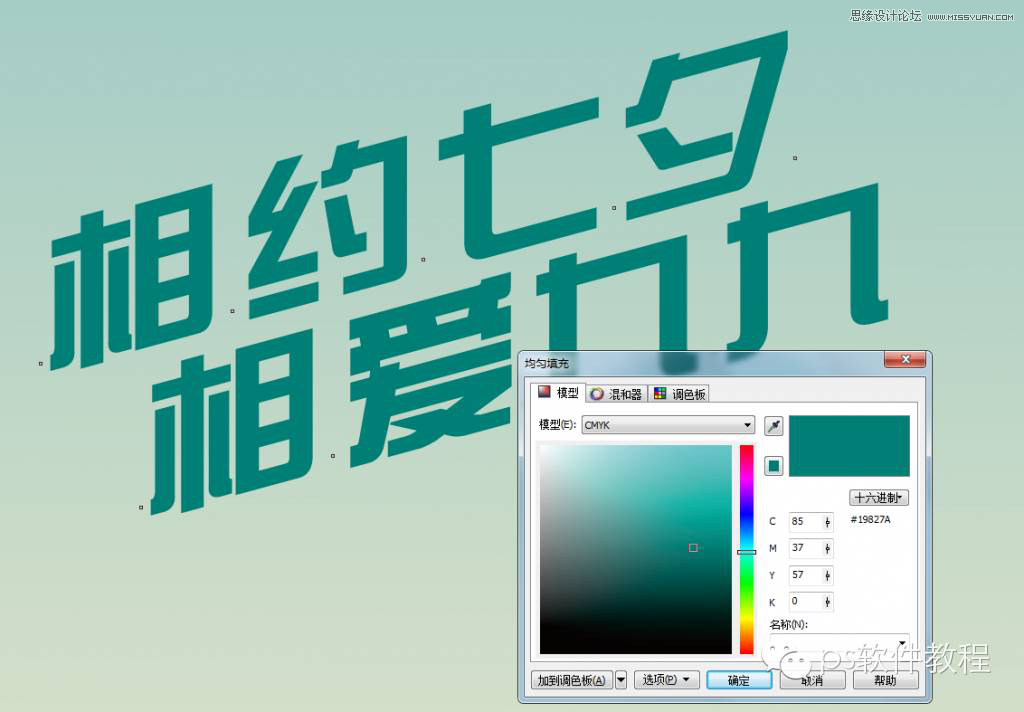Expand the 加到调色板 dropdown arrow

coord(621,680)
